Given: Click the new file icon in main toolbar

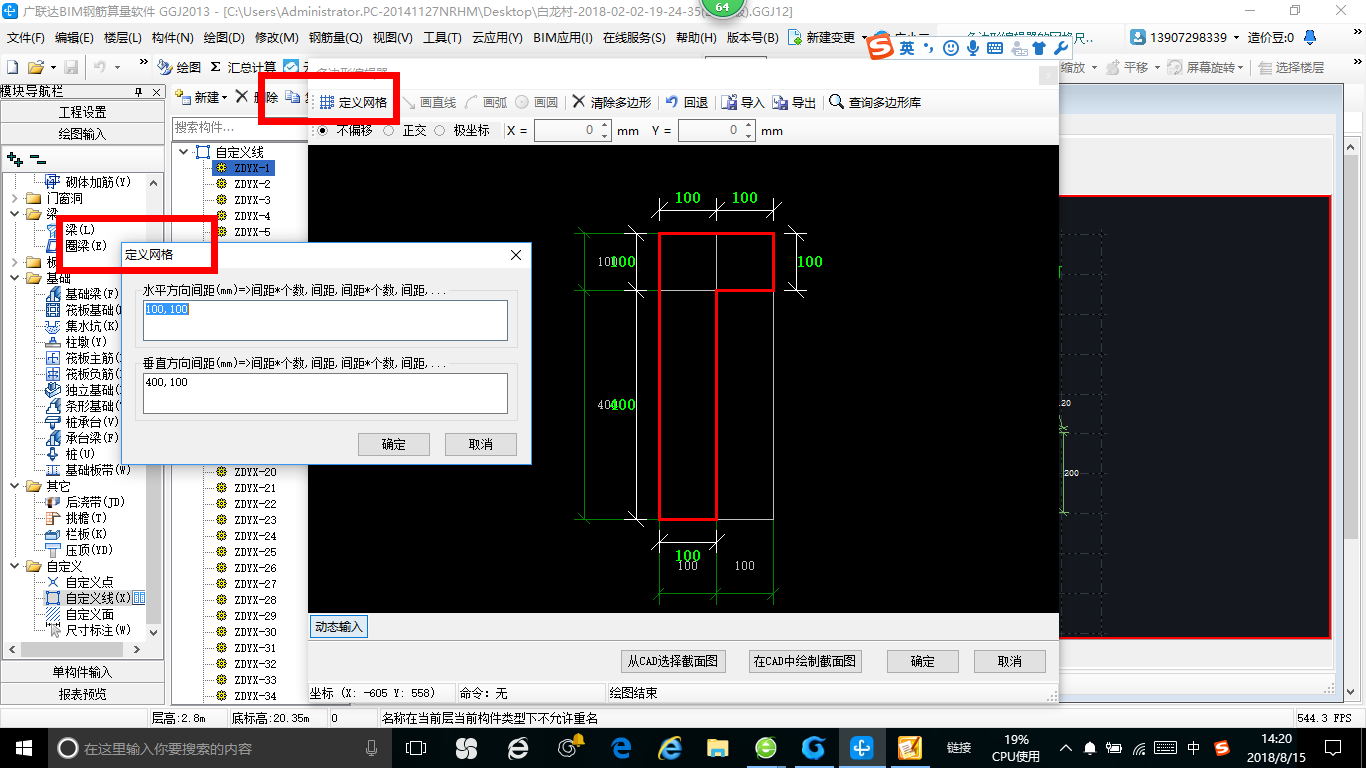Looking at the screenshot, I should tap(12, 67).
